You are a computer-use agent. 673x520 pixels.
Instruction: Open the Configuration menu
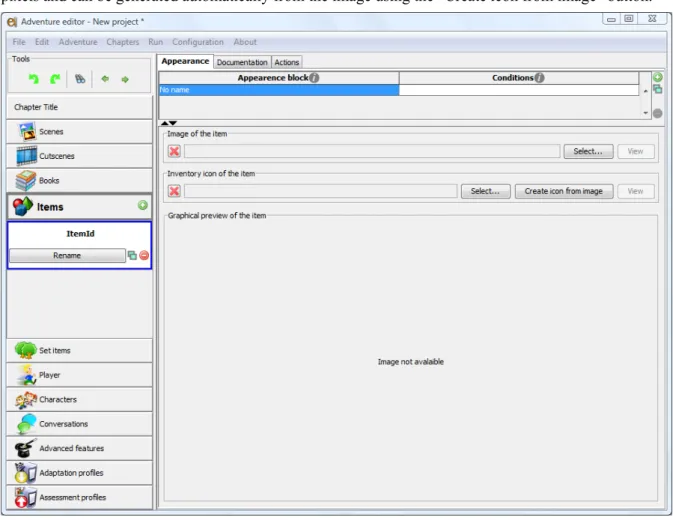198,42
